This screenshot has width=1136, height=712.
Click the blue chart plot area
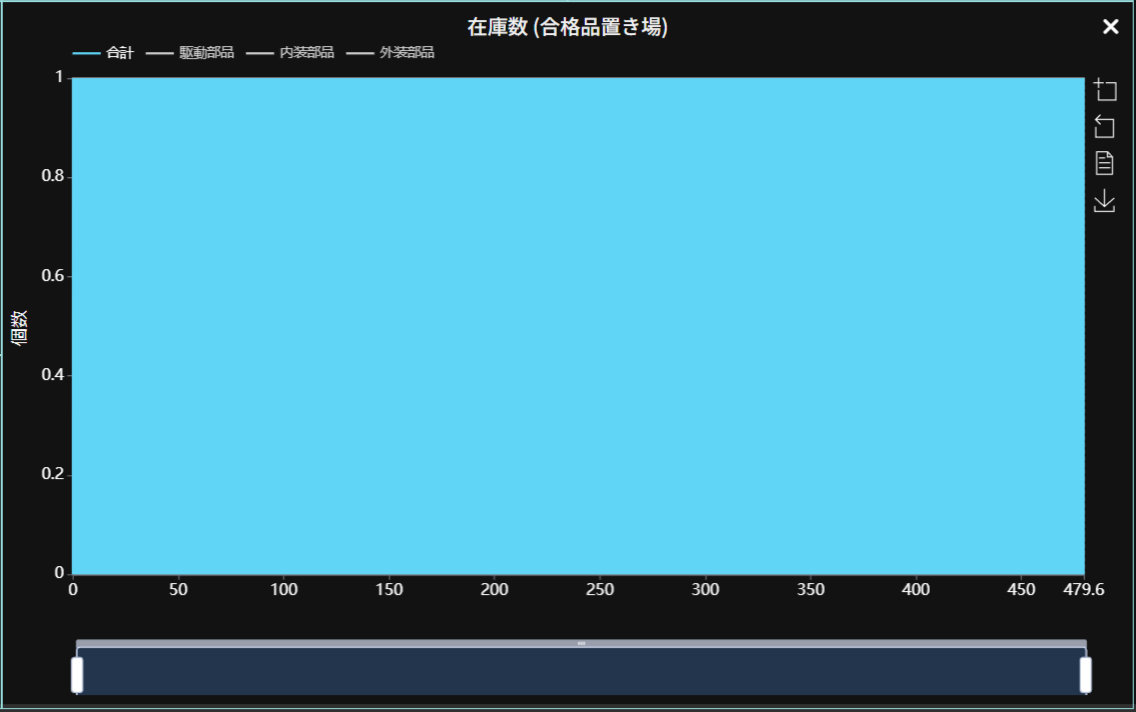tap(578, 325)
